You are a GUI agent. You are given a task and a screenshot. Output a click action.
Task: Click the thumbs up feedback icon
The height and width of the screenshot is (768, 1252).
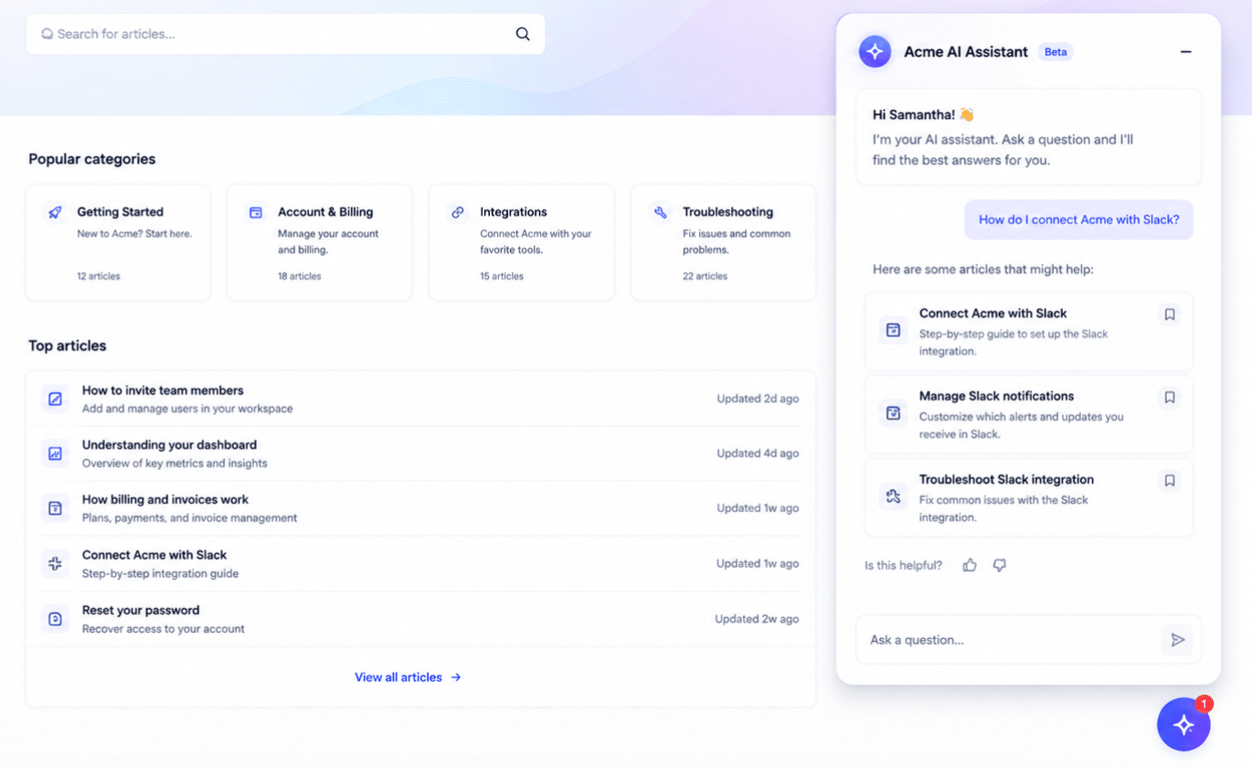[x=969, y=565]
